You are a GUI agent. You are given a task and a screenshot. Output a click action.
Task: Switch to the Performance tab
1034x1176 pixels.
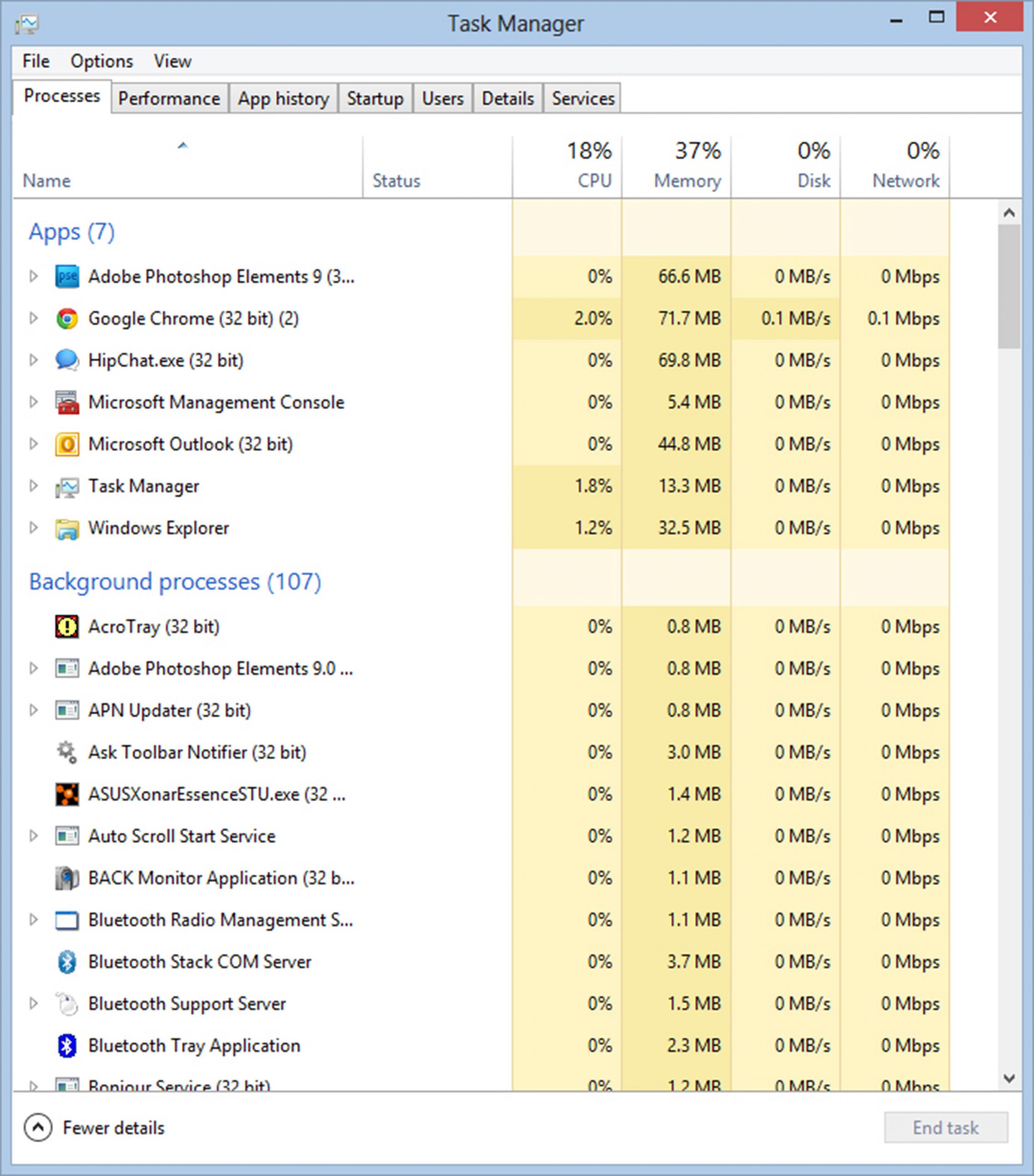169,98
